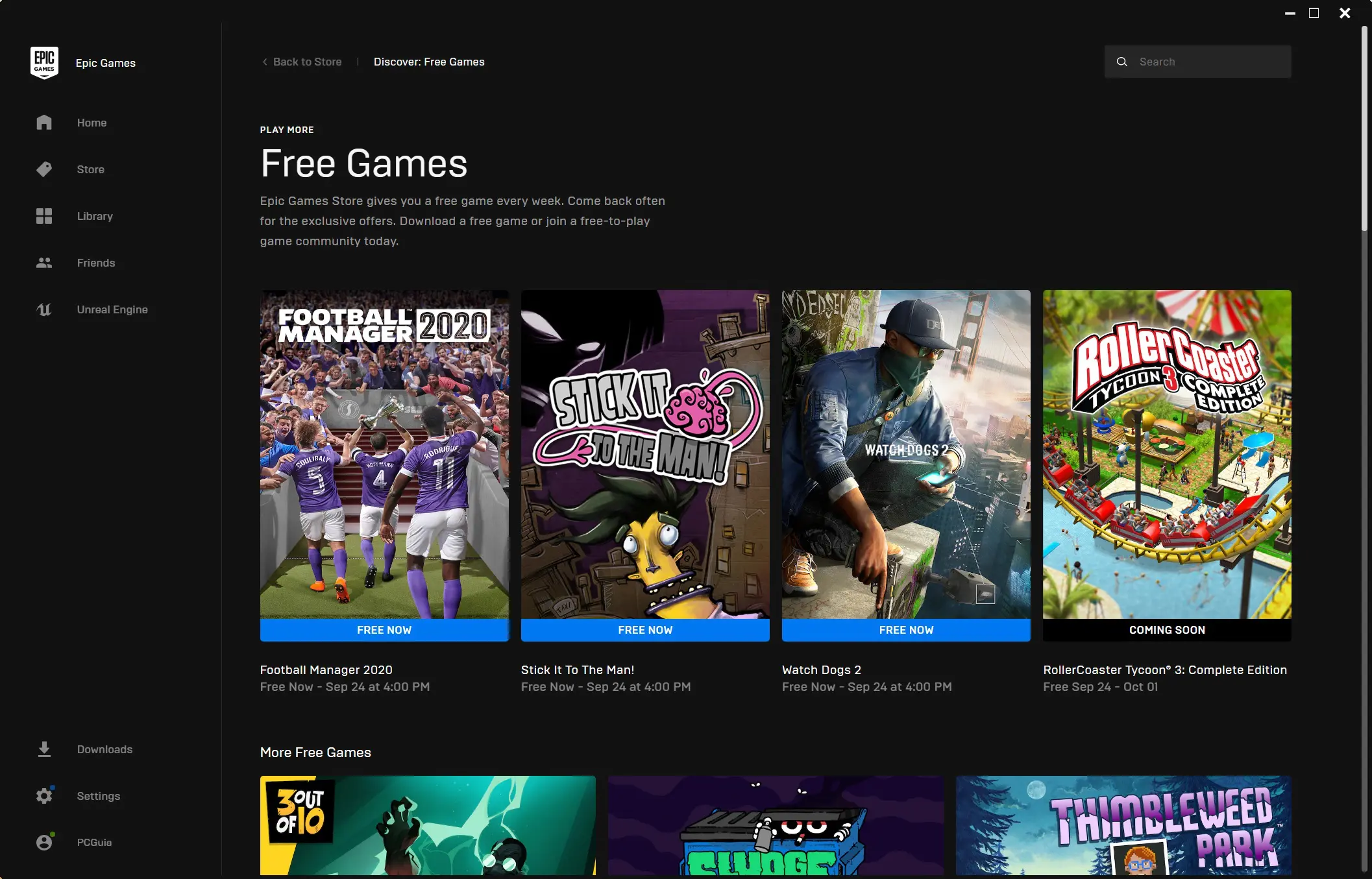Screen dimensions: 1372x879
Task: Click the Back to Store link
Action: [307, 62]
